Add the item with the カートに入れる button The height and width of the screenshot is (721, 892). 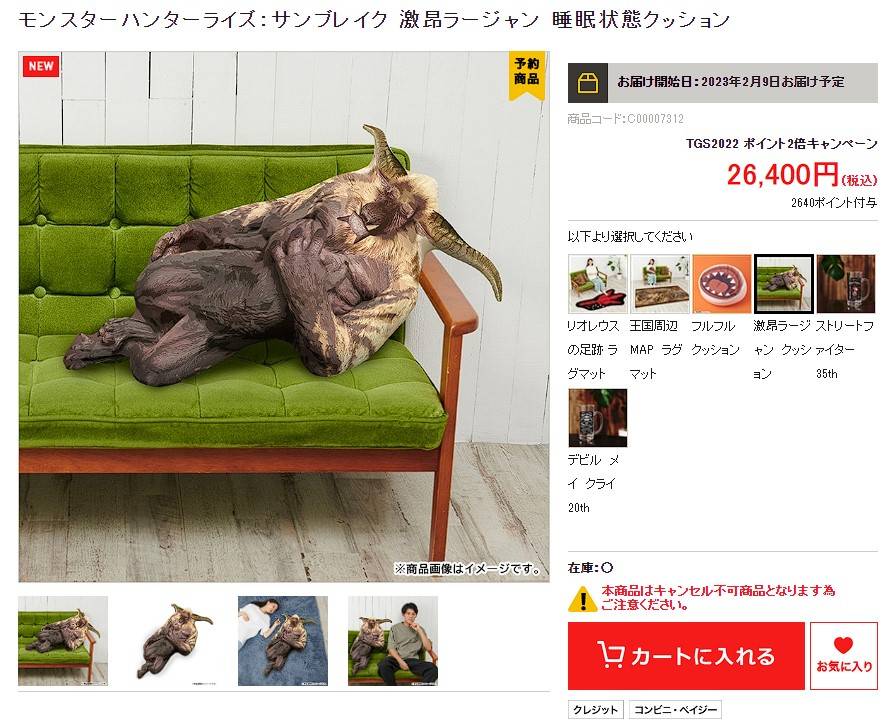tap(686, 656)
